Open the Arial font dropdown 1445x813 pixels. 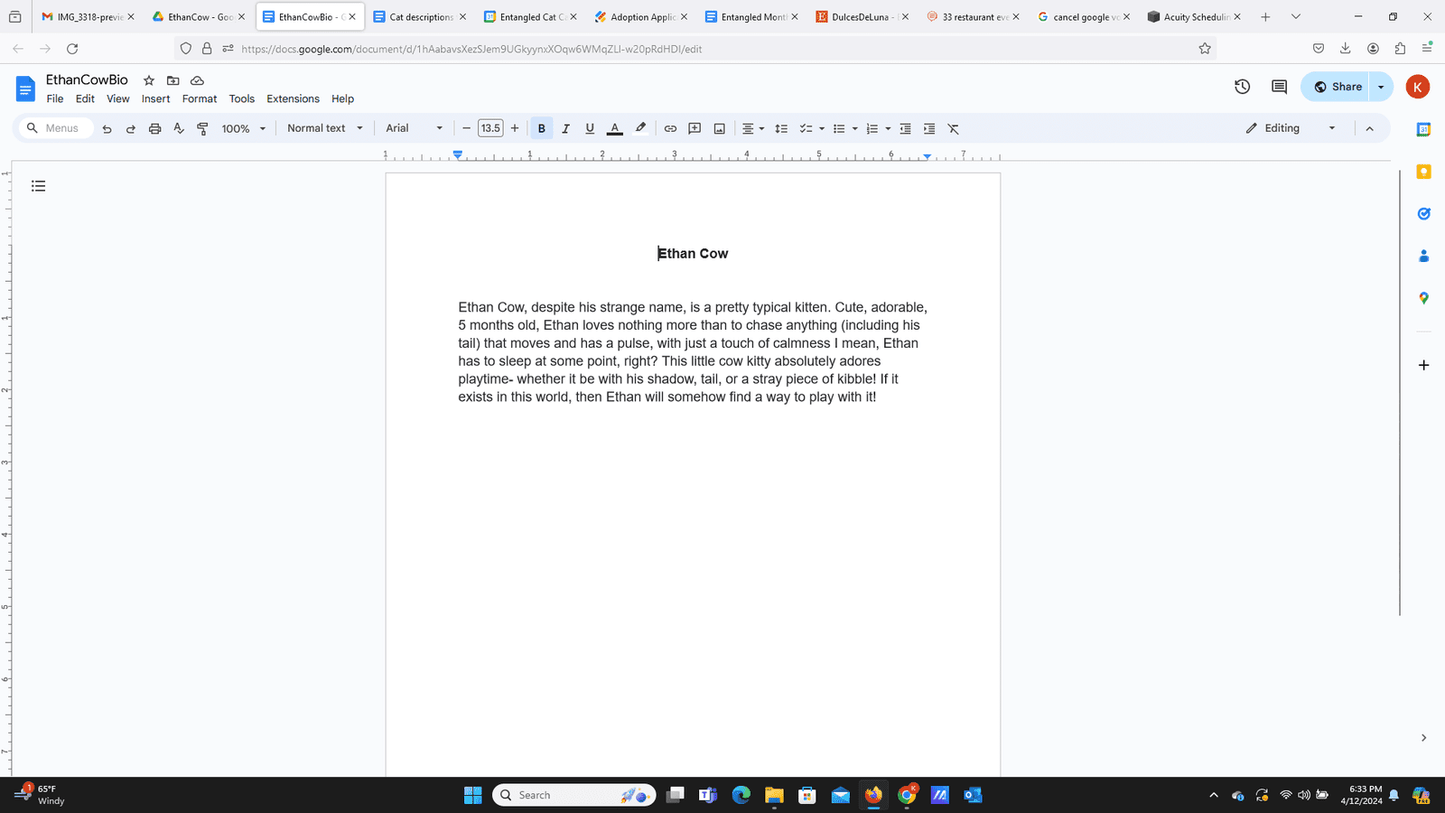[414, 129]
